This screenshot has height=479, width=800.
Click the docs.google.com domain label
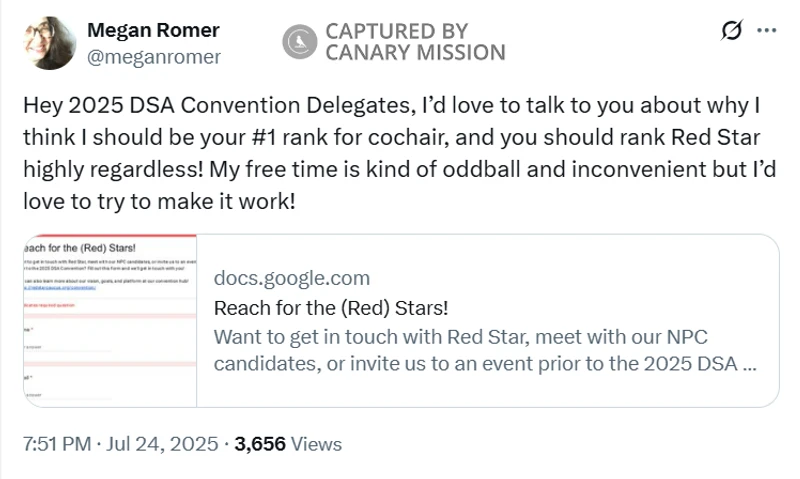291,278
